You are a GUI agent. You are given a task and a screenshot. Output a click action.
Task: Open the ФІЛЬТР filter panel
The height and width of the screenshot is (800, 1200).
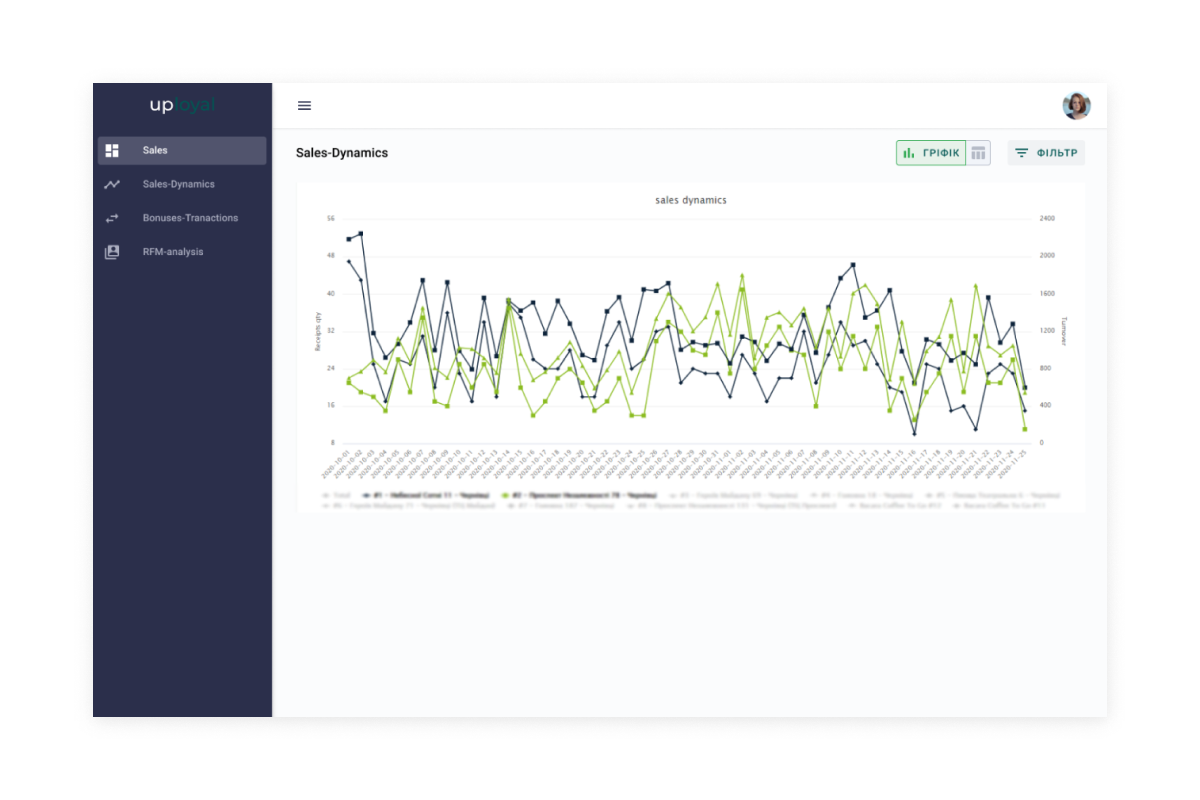point(1046,153)
